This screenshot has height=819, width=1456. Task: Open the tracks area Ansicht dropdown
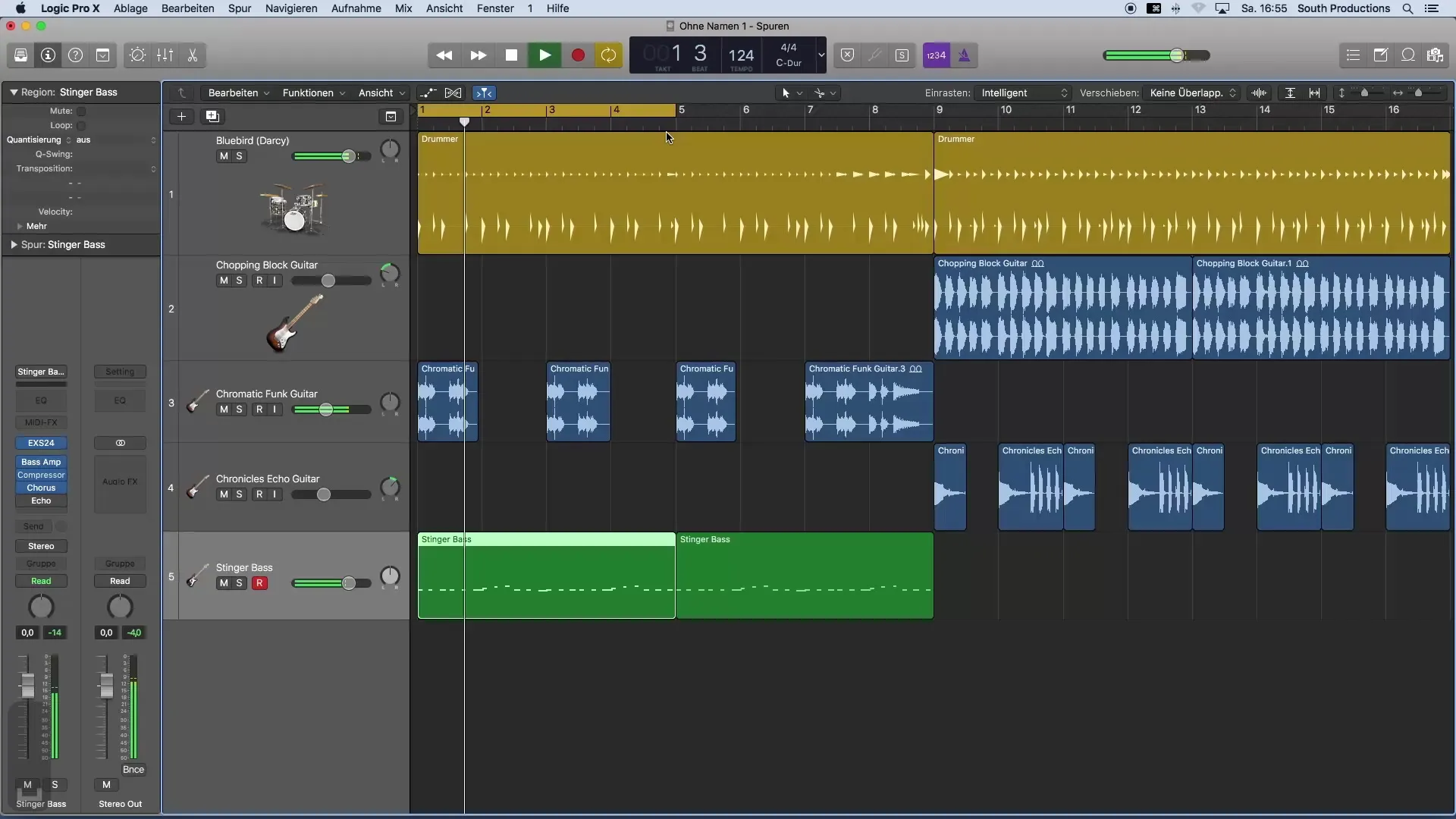click(381, 93)
